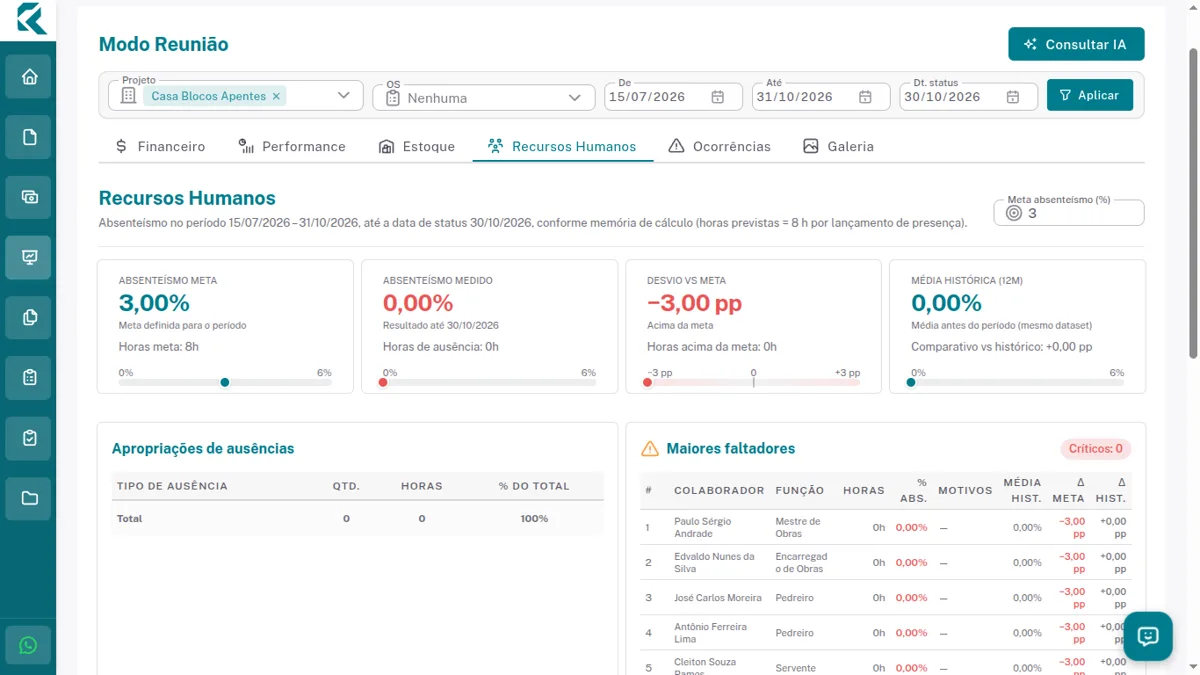Image resolution: width=1200 pixels, height=675 pixels.
Task: Open the chat support widget
Action: coord(1148,636)
